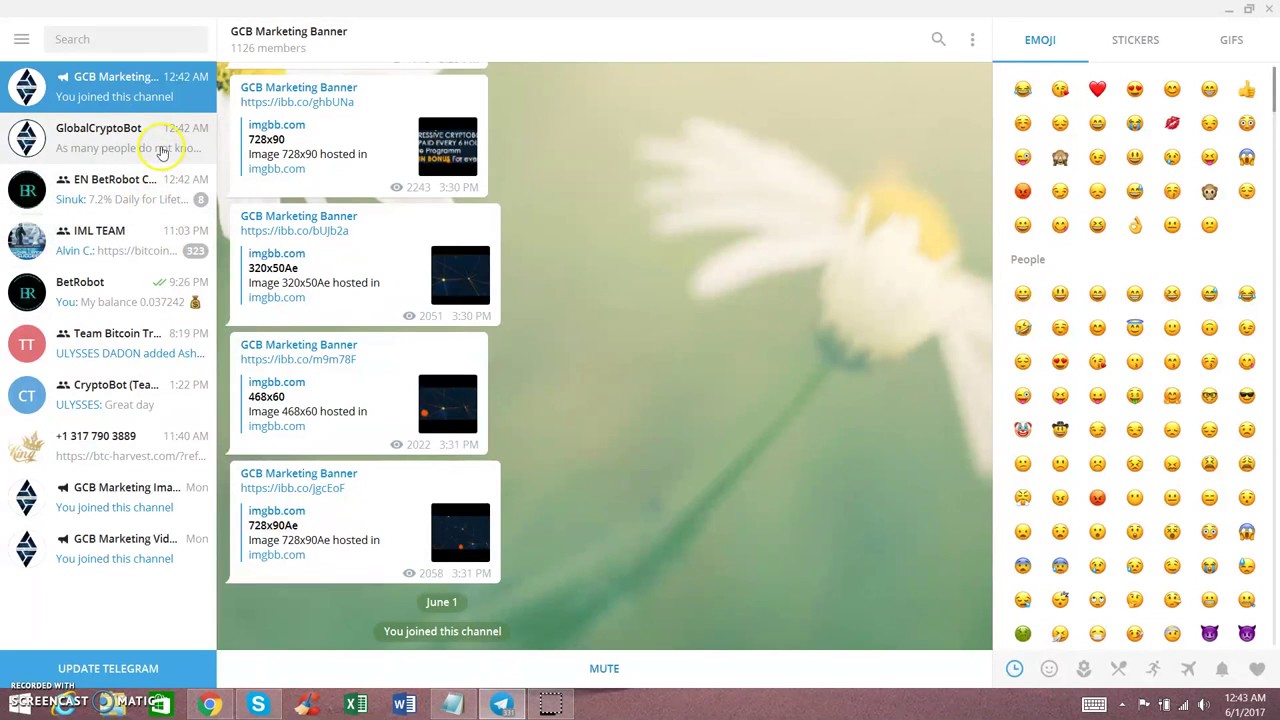Open the +1 317 790 3889 chat
This screenshot has width=1280, height=720.
(108, 446)
